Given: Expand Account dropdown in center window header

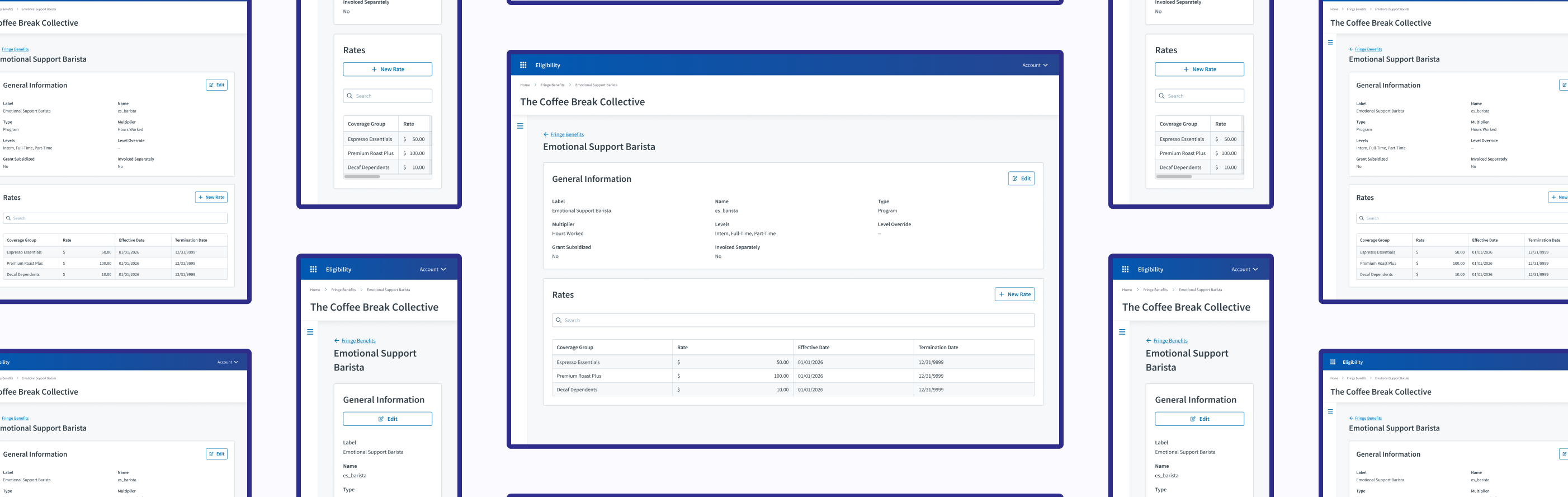Looking at the screenshot, I should 1035,65.
